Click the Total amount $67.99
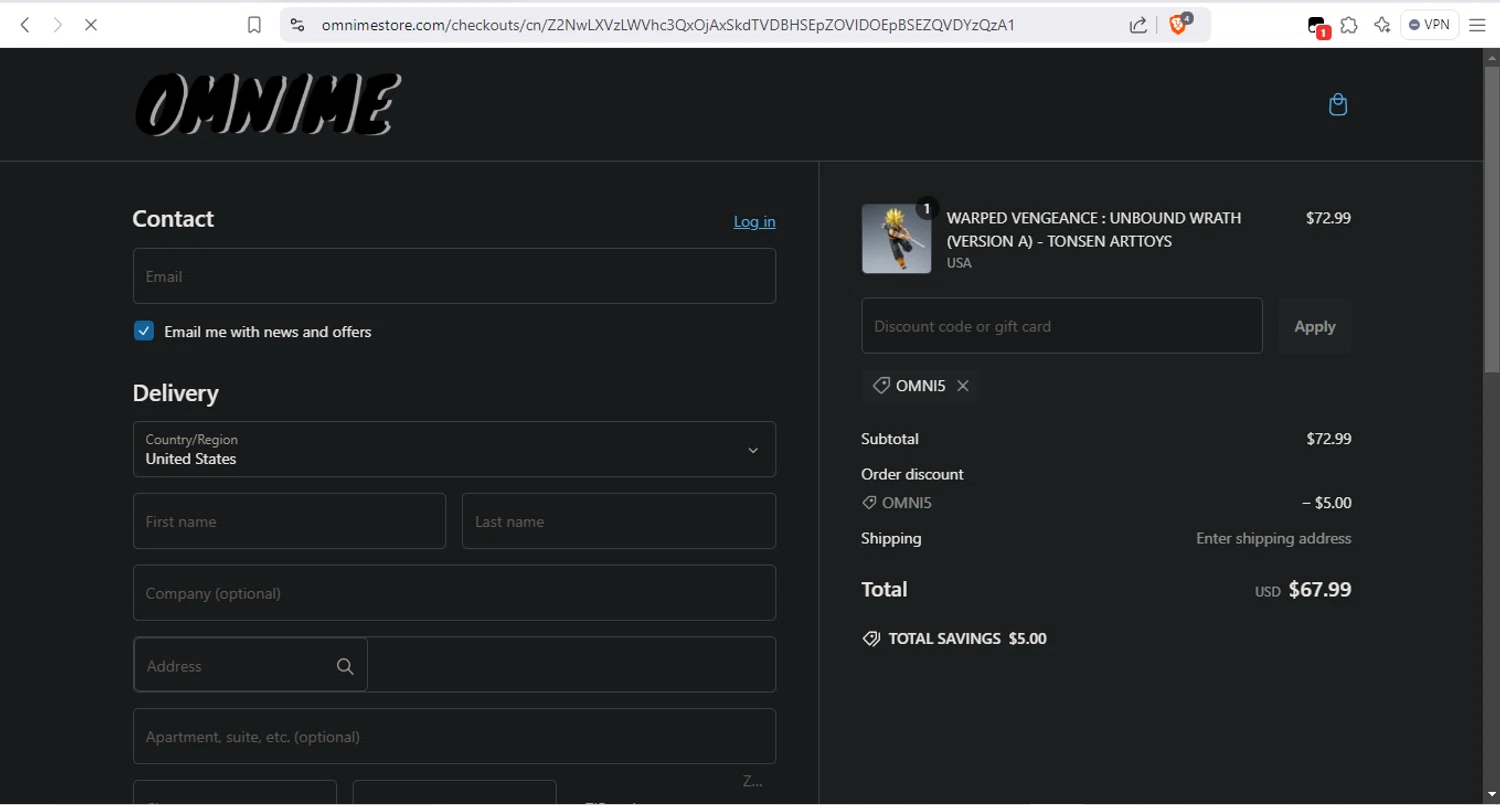The height and width of the screenshot is (805, 1500). tap(1320, 590)
